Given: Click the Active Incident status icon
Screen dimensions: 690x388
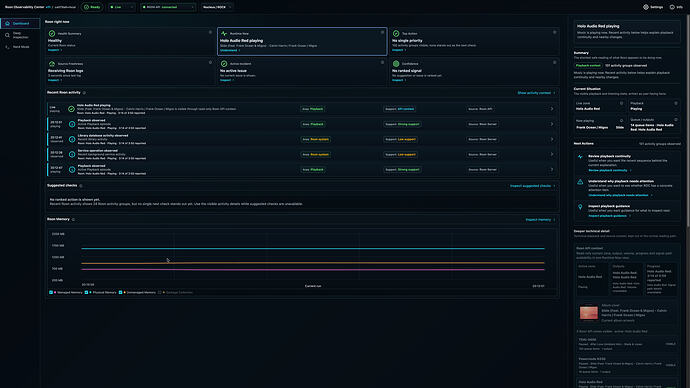Looking at the screenshot, I should 224,64.
